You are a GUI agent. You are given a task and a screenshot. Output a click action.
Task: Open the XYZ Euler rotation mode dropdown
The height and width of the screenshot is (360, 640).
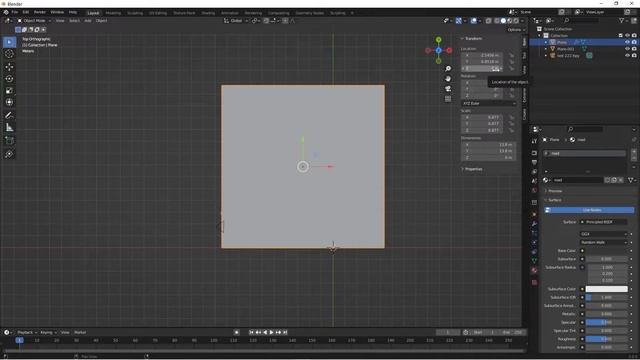489,104
